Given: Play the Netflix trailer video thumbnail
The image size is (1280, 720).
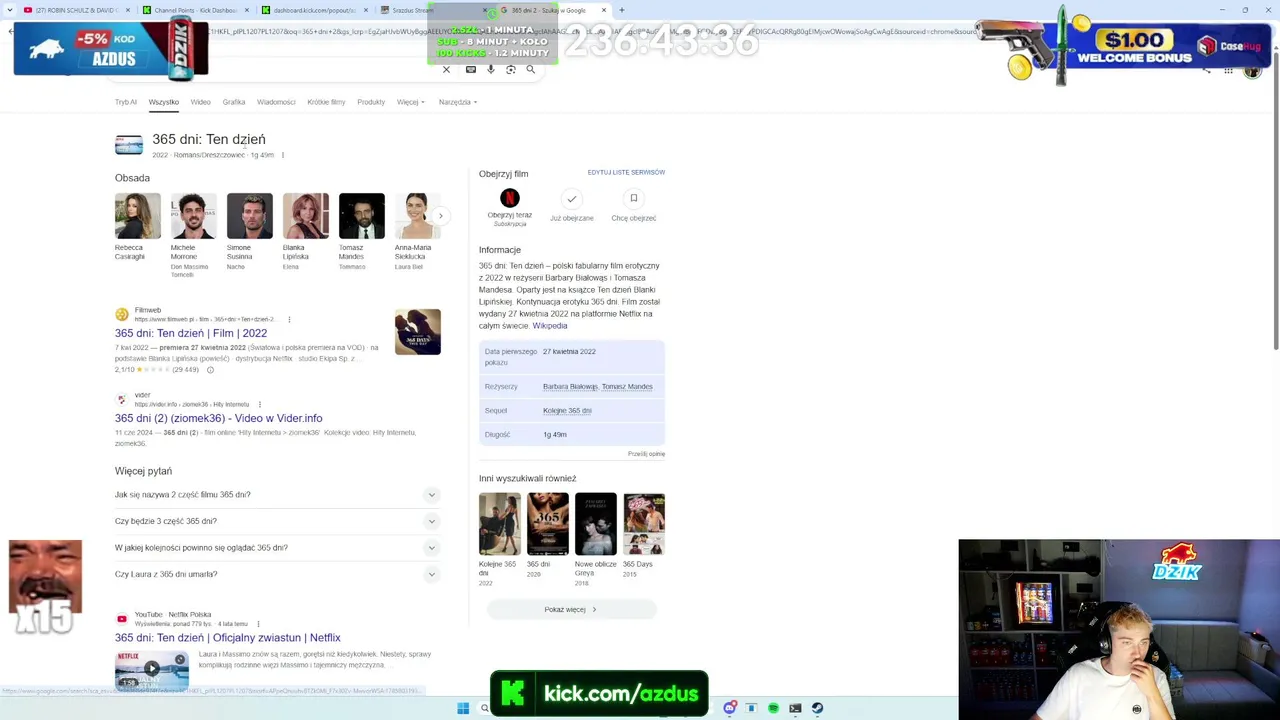Looking at the screenshot, I should 152,669.
